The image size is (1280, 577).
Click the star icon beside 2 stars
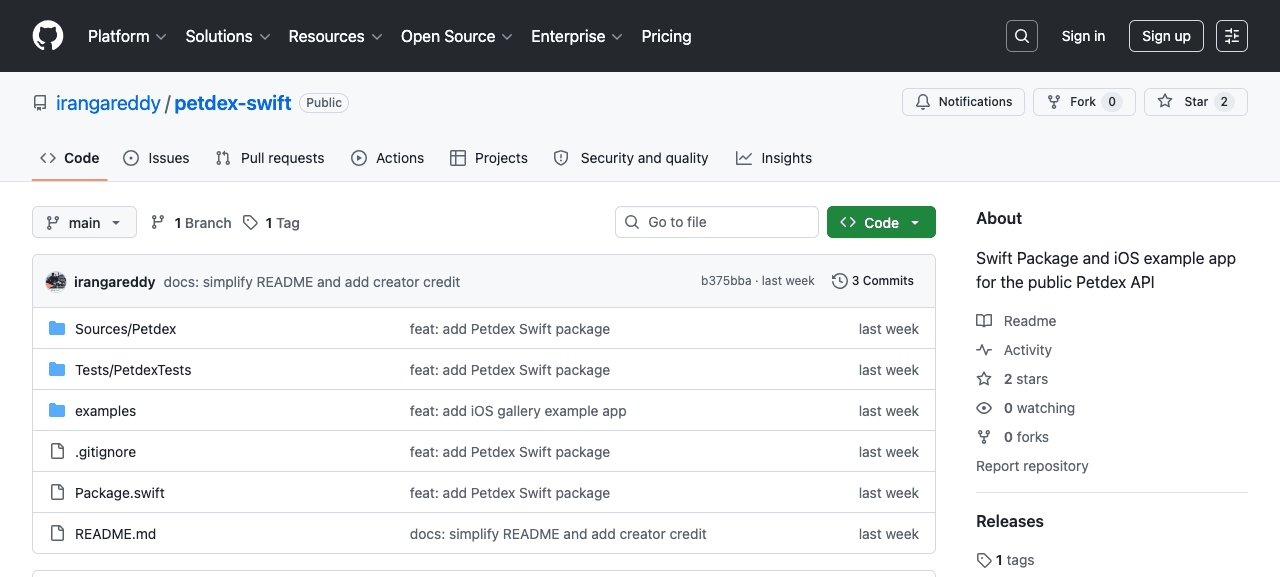click(x=984, y=379)
